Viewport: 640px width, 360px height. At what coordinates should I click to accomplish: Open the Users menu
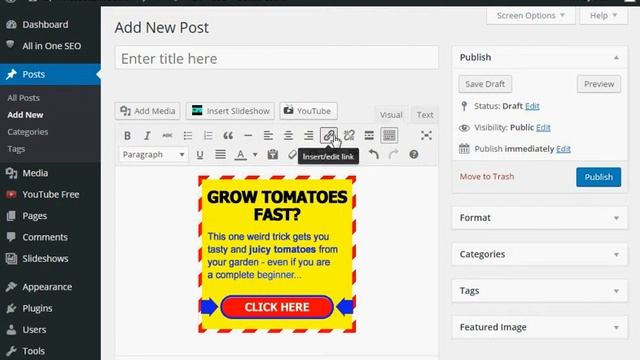(x=50, y=330)
